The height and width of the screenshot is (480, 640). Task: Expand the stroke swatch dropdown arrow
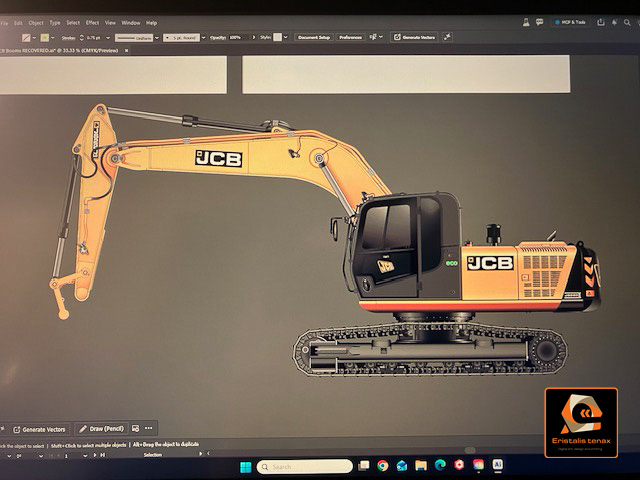point(53,38)
